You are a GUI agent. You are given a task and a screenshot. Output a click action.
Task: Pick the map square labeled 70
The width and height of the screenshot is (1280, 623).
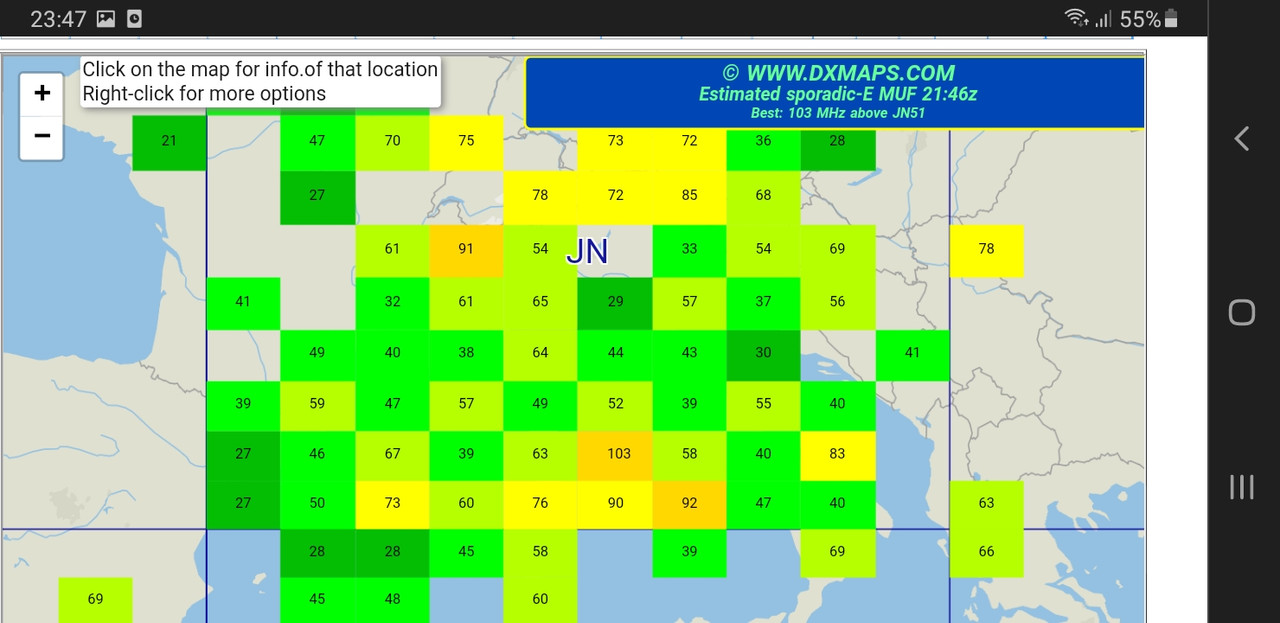pyautogui.click(x=392, y=141)
